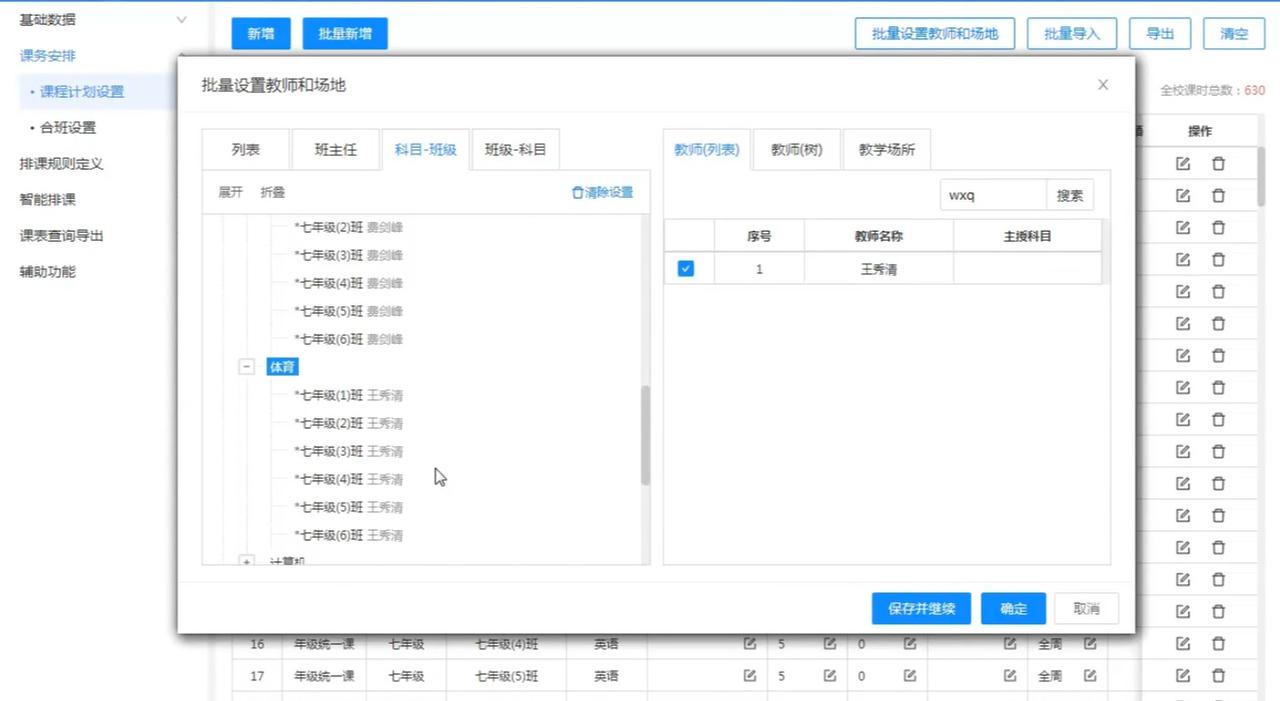Click the edit icon right of 全周 in row 16
This screenshot has height=701, width=1280.
1090,644
